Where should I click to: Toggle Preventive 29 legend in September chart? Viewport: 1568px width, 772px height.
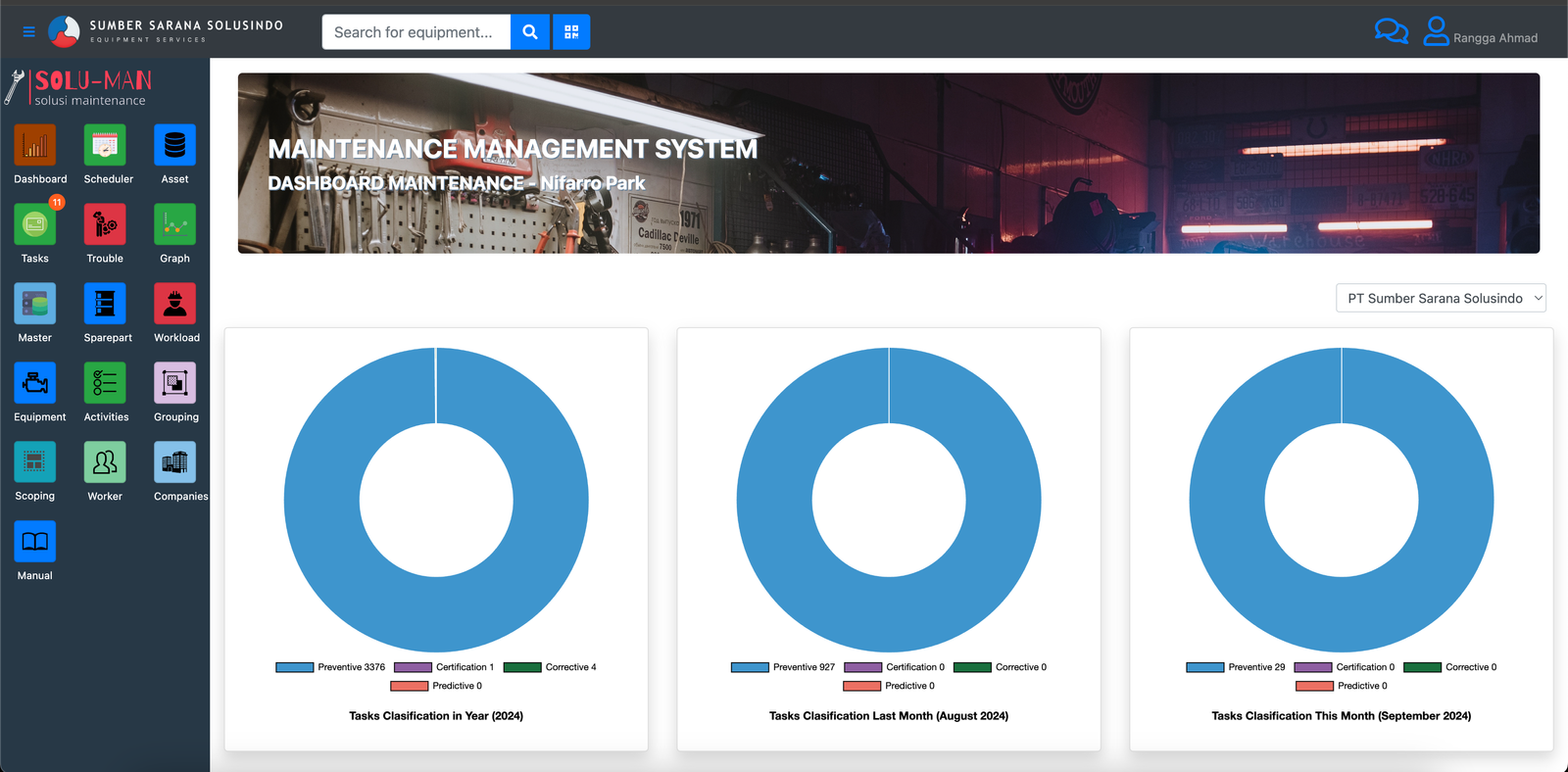(x=1236, y=667)
